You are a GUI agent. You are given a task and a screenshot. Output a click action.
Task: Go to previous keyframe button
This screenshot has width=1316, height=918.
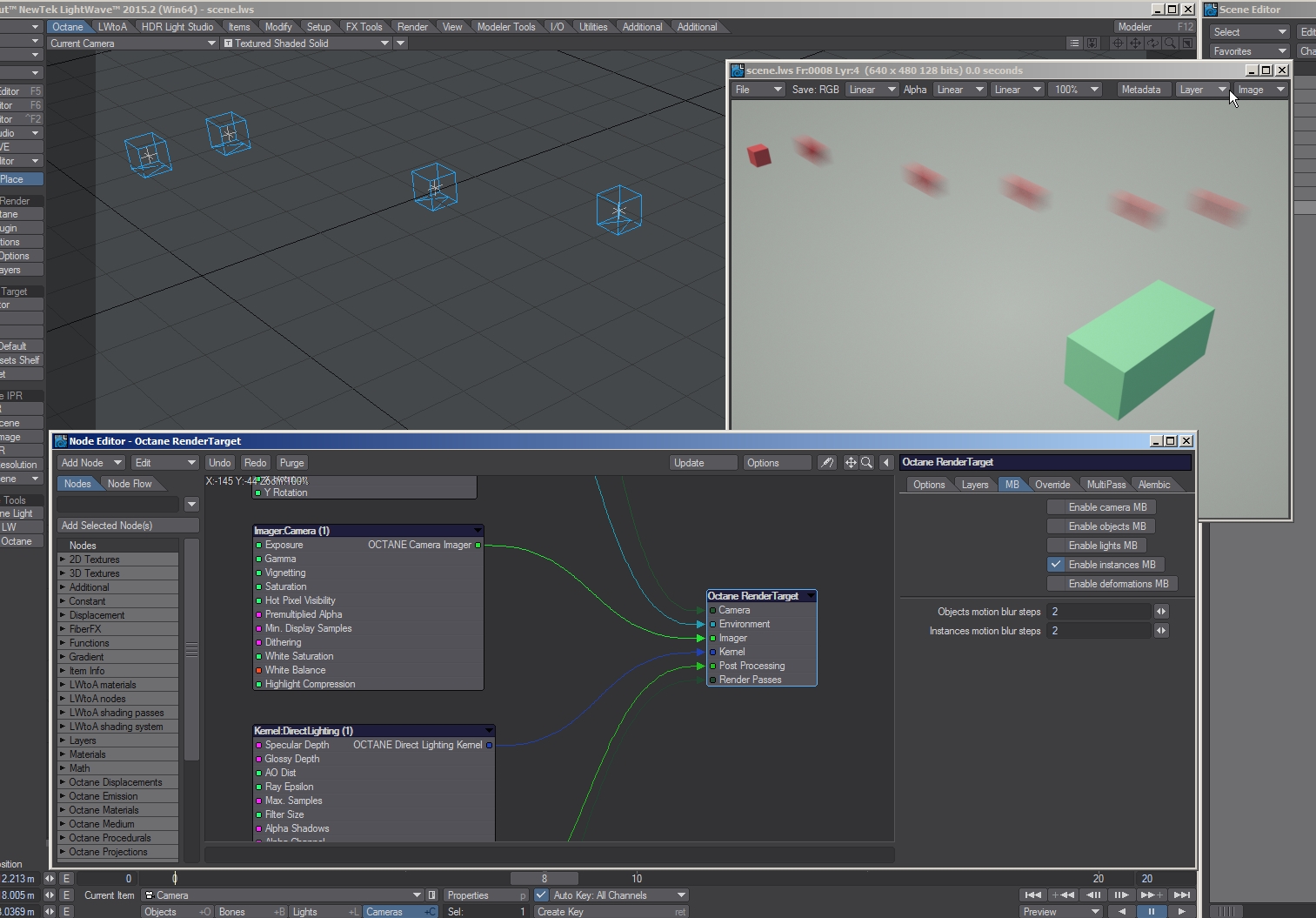click(x=1063, y=895)
